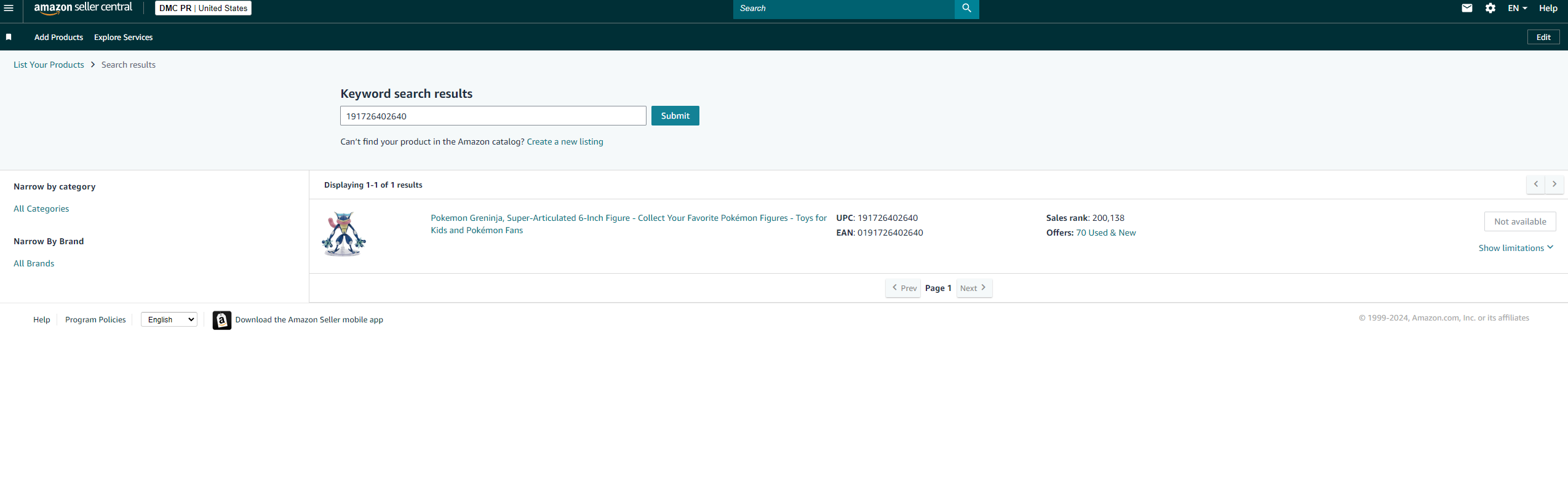
Task: Open the English language select dropdown
Action: click(169, 319)
